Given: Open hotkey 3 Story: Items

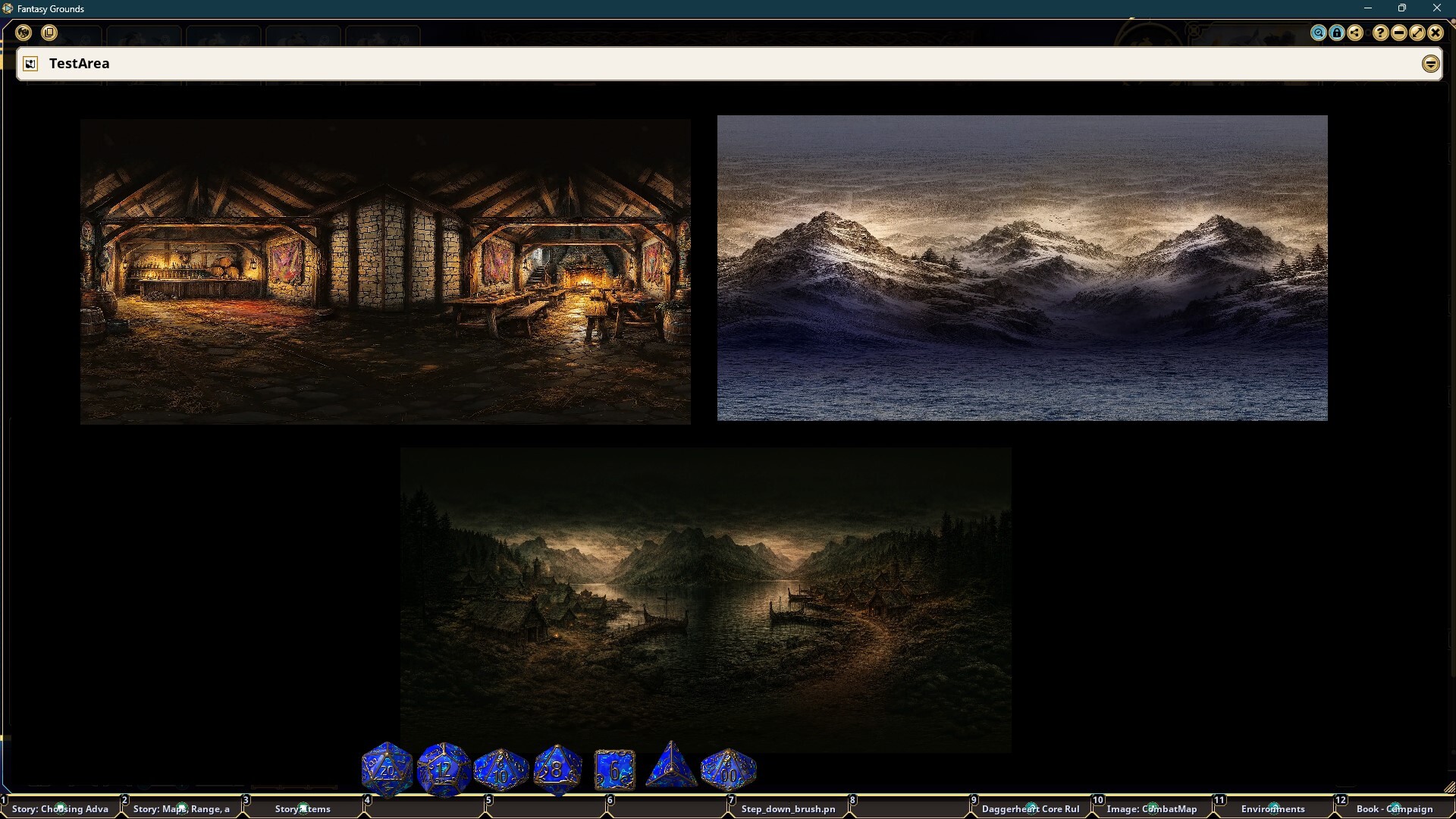Looking at the screenshot, I should click(303, 808).
